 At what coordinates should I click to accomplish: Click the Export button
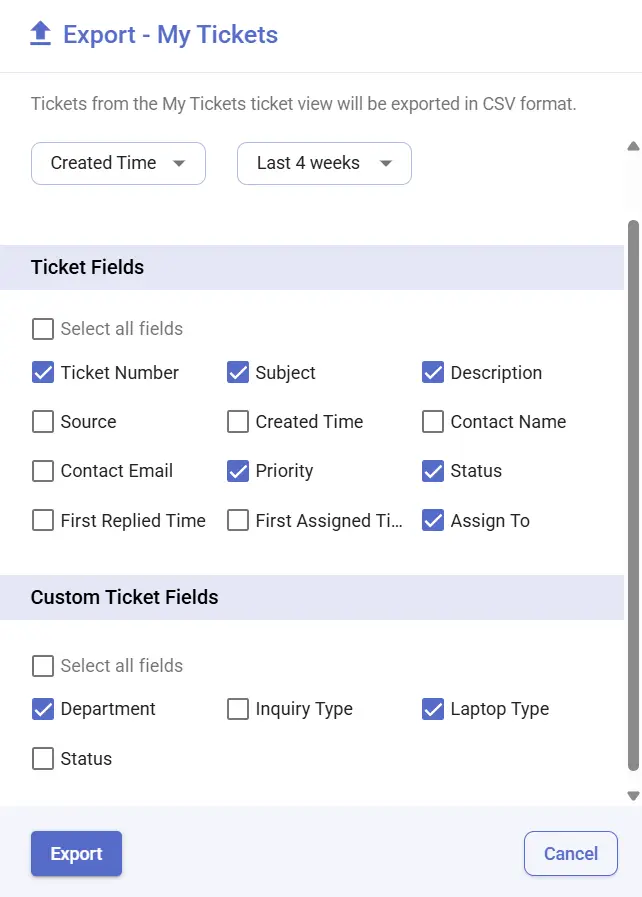pos(76,853)
